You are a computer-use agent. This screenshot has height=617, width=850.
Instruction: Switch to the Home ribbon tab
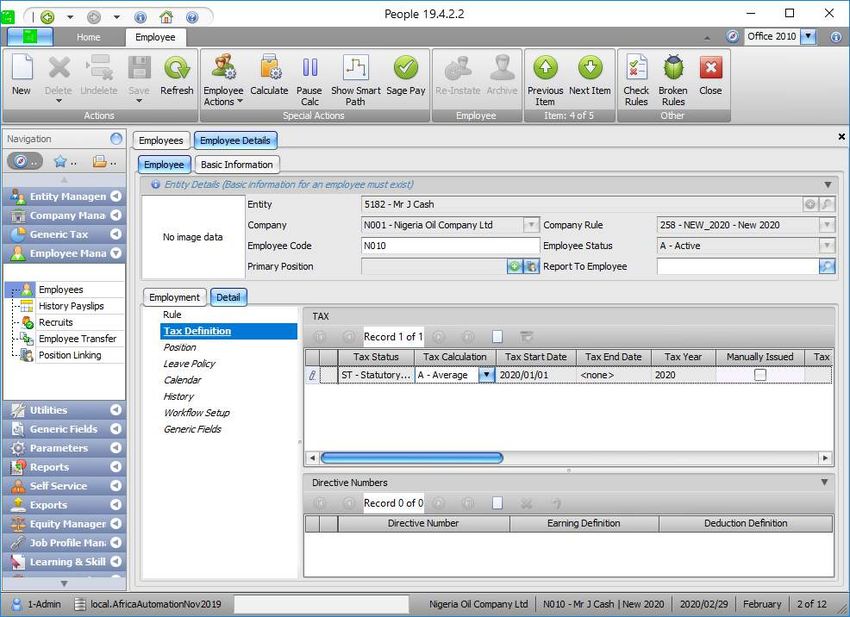(x=88, y=37)
